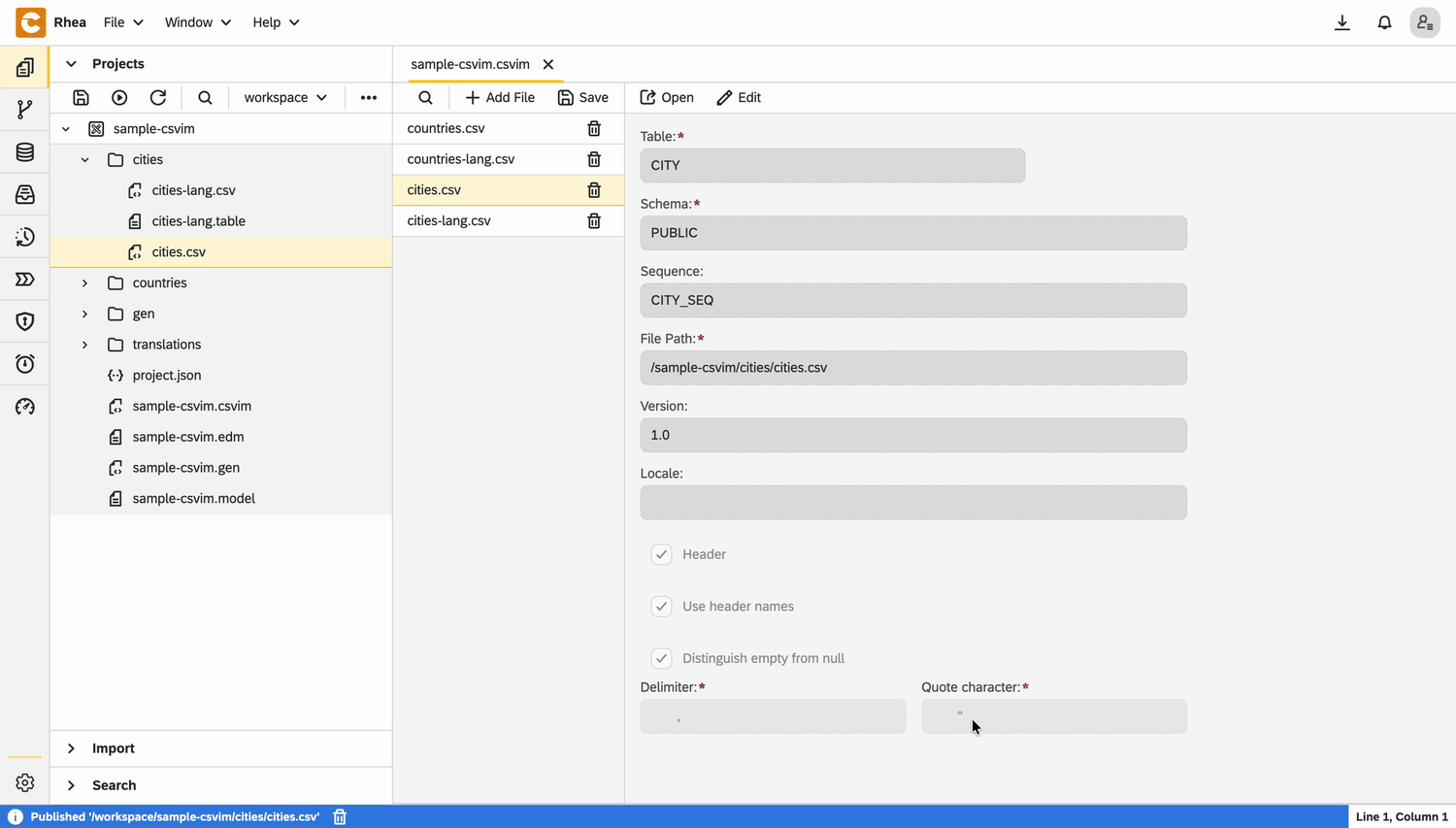The image size is (1456, 828).
Task: Open the Jobs clock perspective
Action: pos(25,364)
